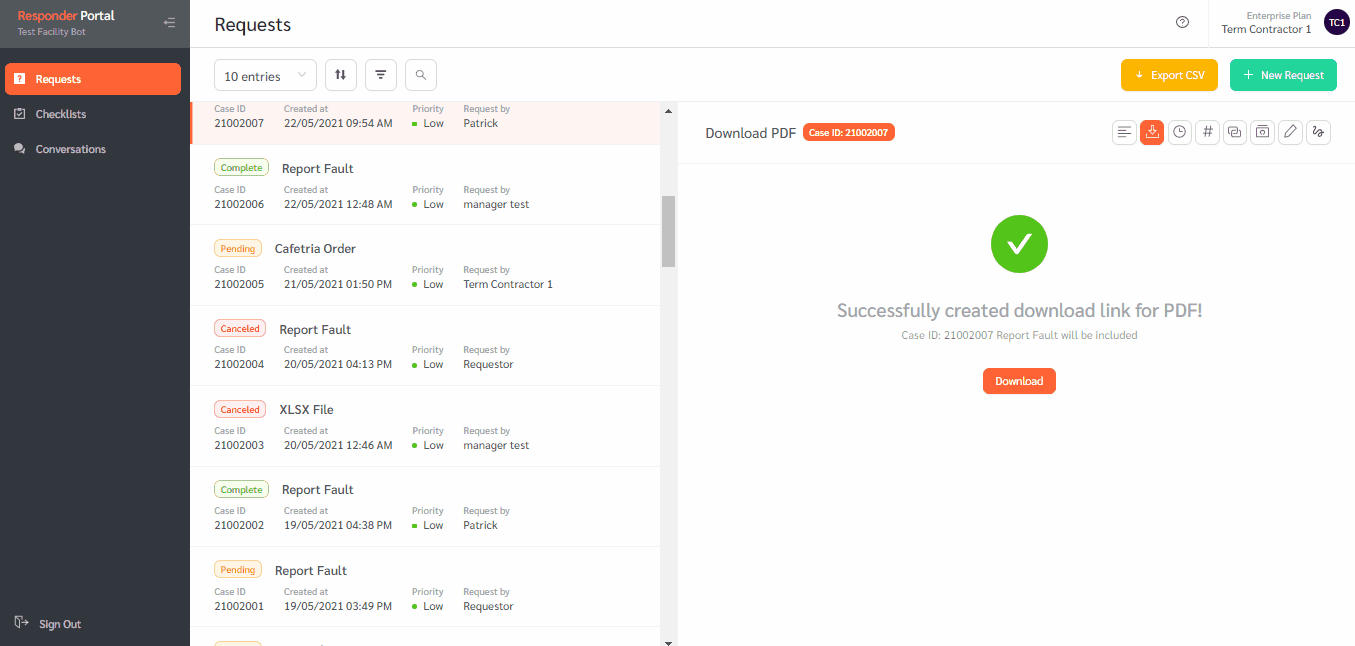Screen dimensions: 1355x646
Task: Click the Responder Portal logo text
Action: click(x=66, y=16)
